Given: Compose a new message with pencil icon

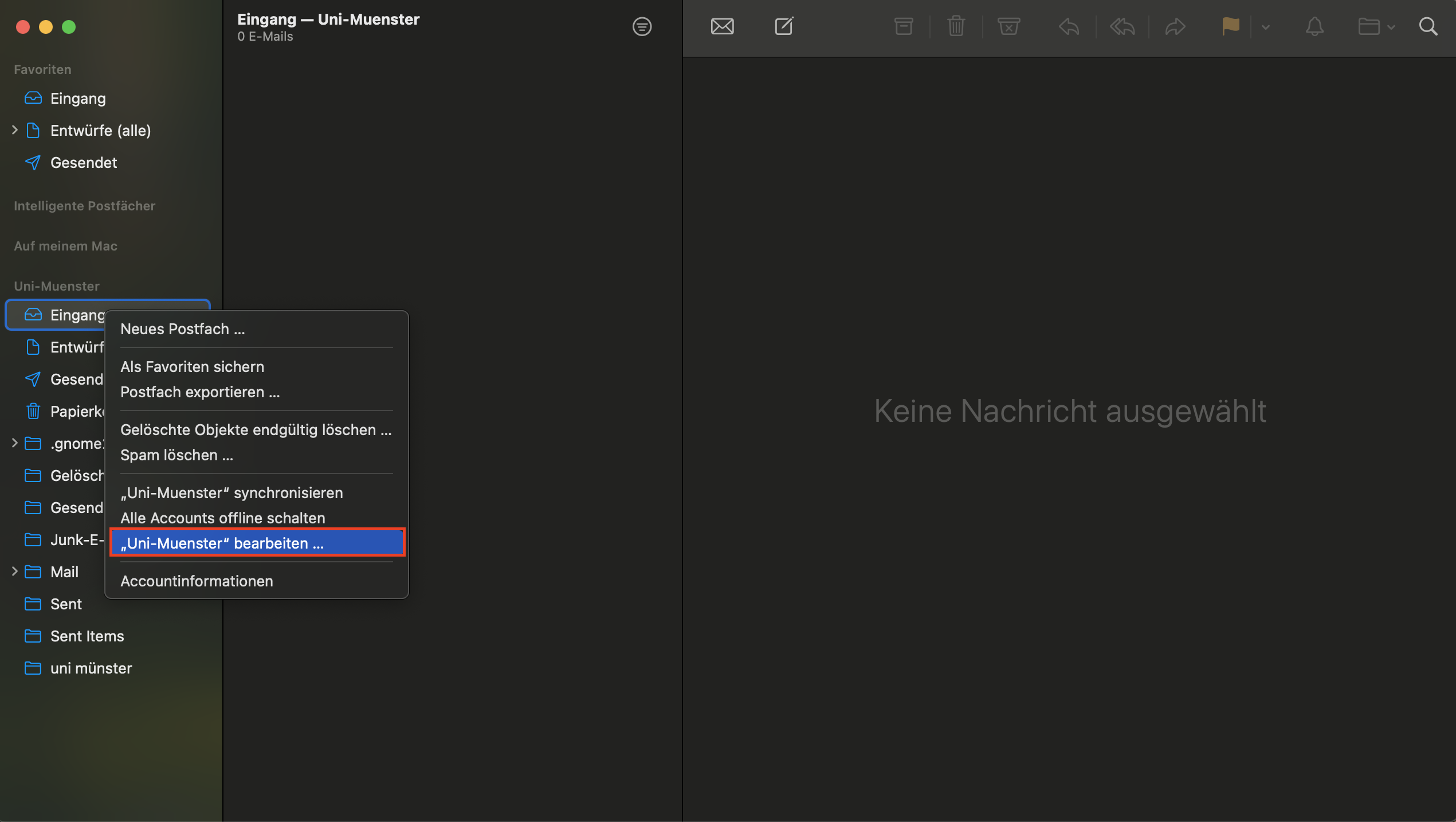Looking at the screenshot, I should click(784, 26).
